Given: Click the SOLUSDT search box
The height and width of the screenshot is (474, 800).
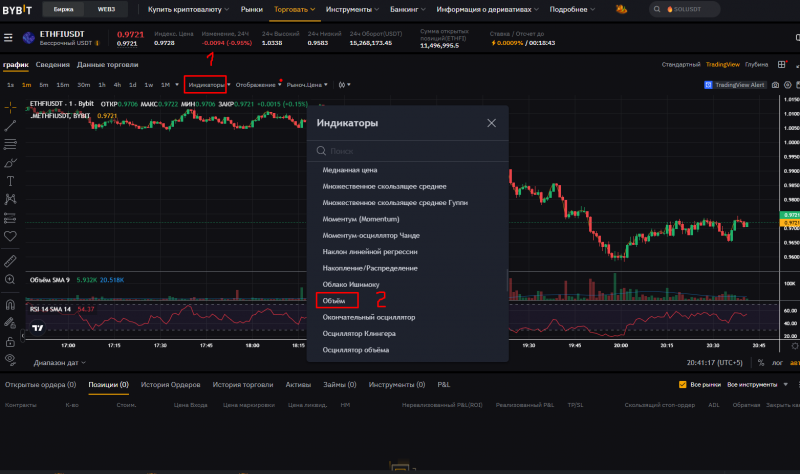Looking at the screenshot, I should [684, 9].
